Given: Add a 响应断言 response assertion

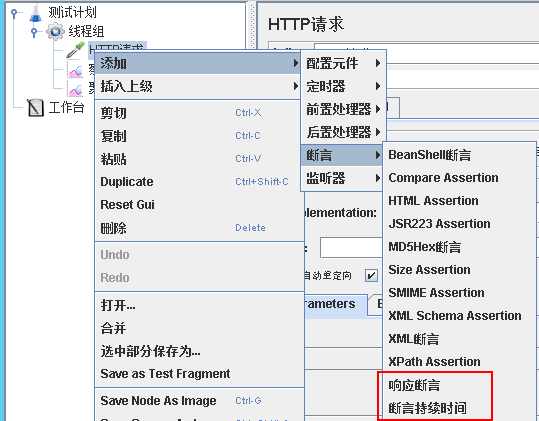Looking at the screenshot, I should (459, 385).
